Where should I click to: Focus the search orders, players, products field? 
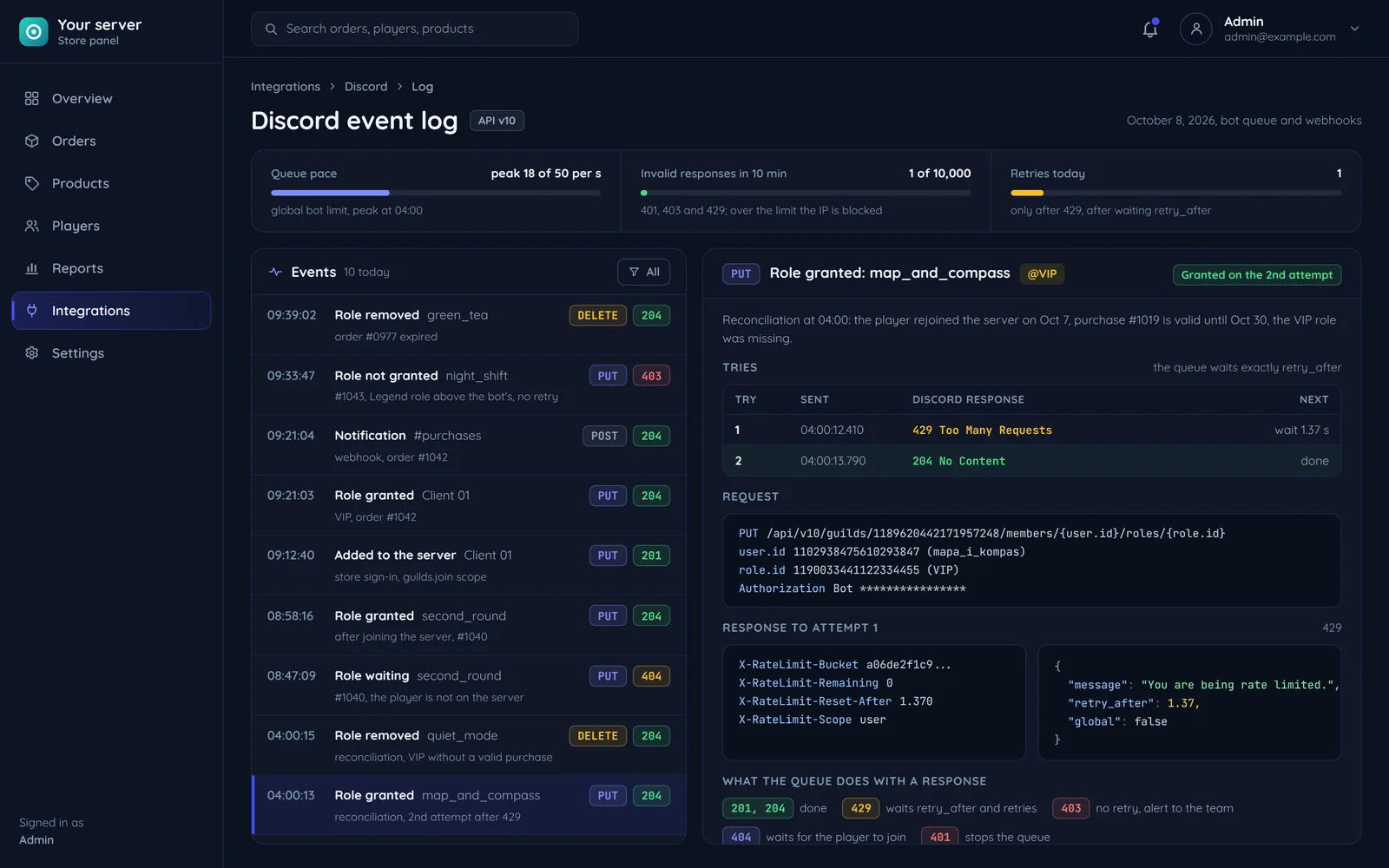pyautogui.click(x=415, y=30)
